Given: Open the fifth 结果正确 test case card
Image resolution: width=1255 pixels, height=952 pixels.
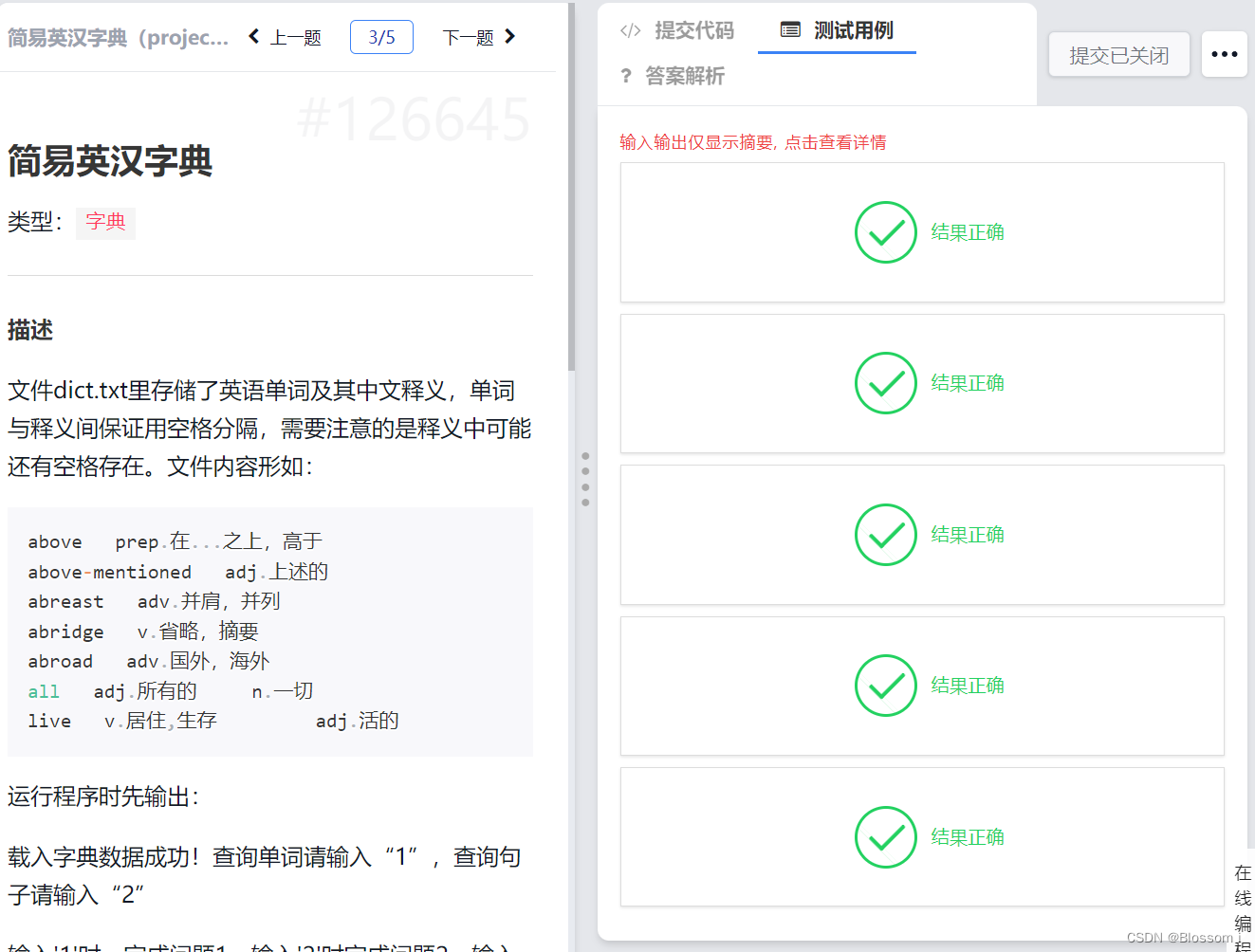Looking at the screenshot, I should tap(922, 837).
